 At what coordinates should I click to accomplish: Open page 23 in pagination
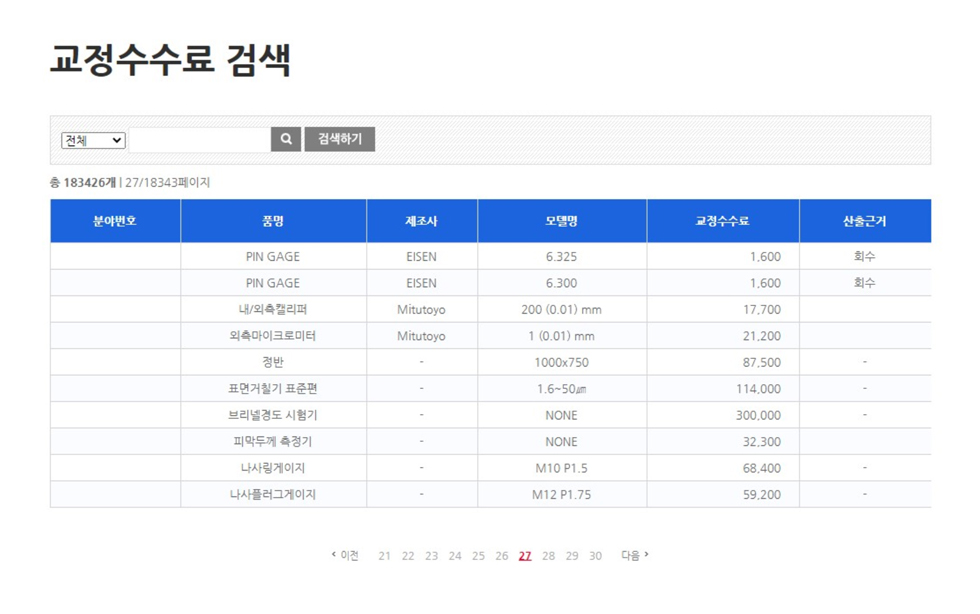click(431, 556)
